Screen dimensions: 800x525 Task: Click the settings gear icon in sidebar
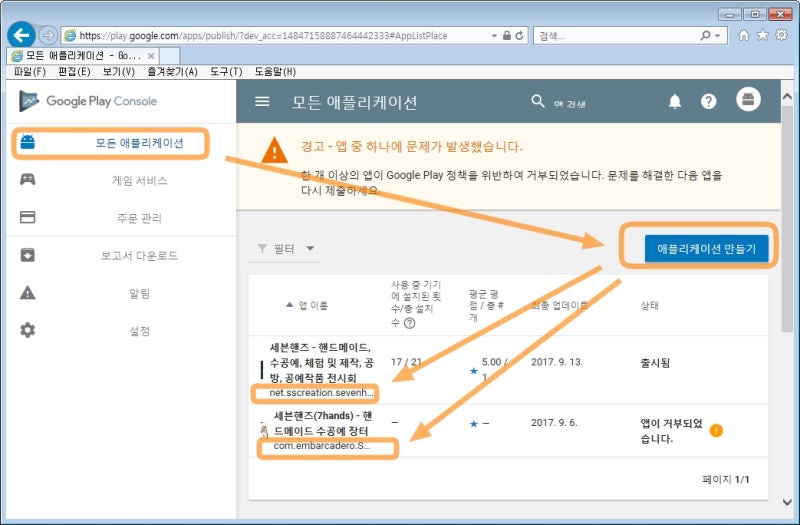click(28, 330)
